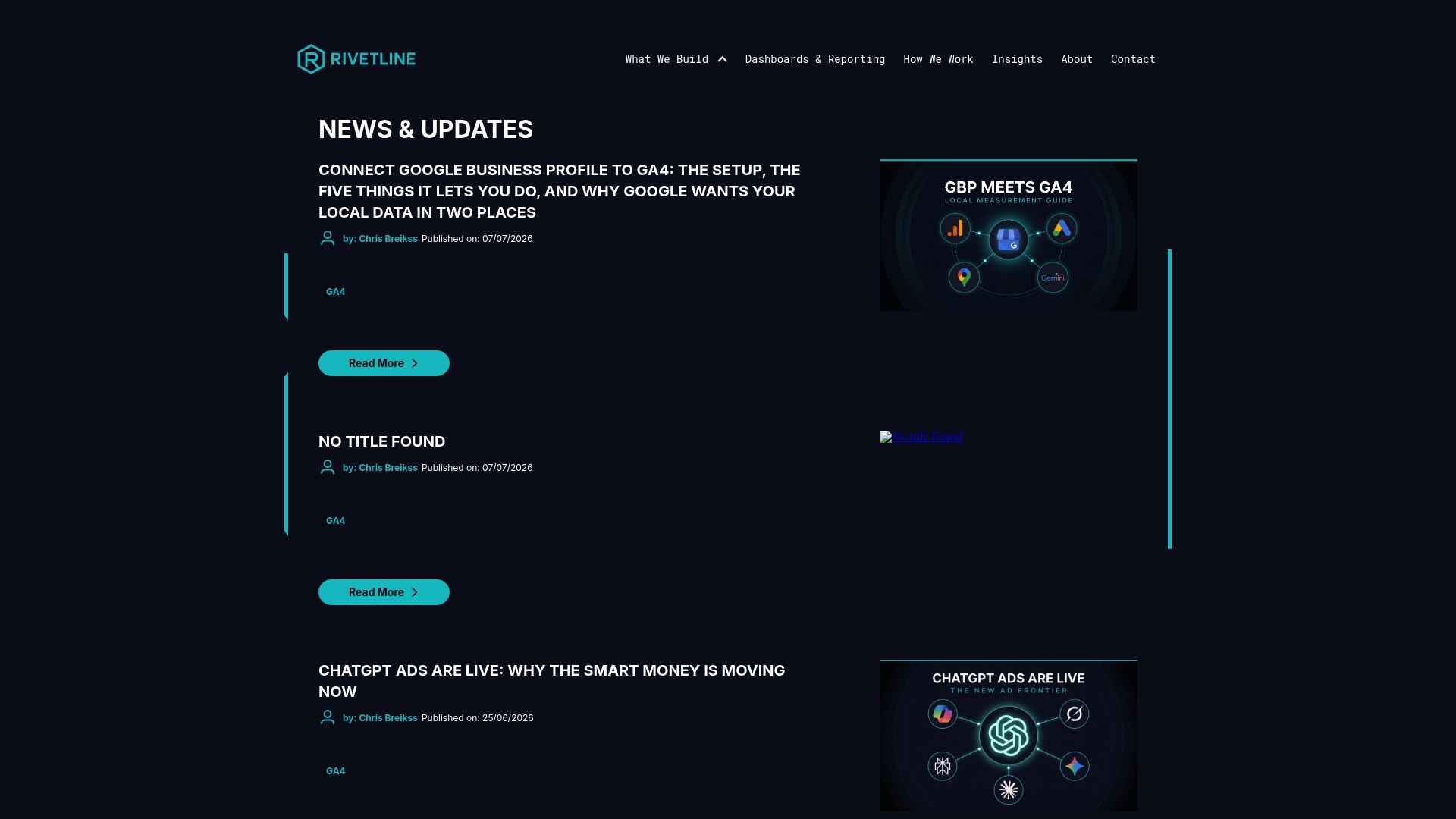Expand the What We Build menu chevron

[x=723, y=59]
